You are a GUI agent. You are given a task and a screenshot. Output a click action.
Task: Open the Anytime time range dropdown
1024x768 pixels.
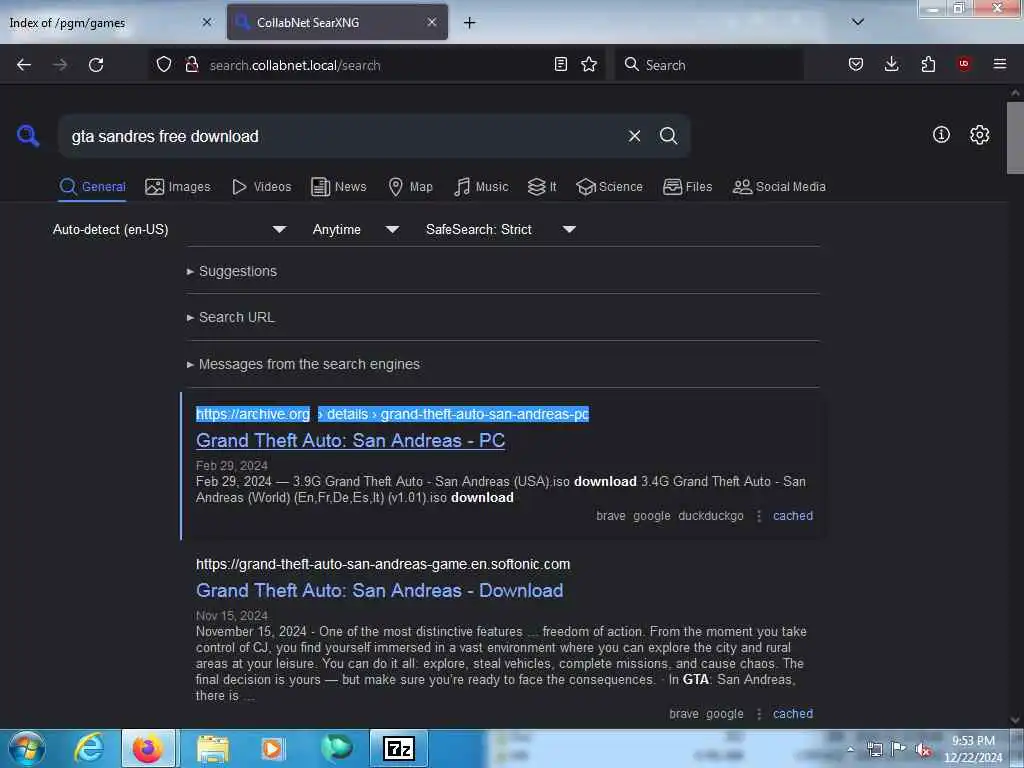(355, 229)
